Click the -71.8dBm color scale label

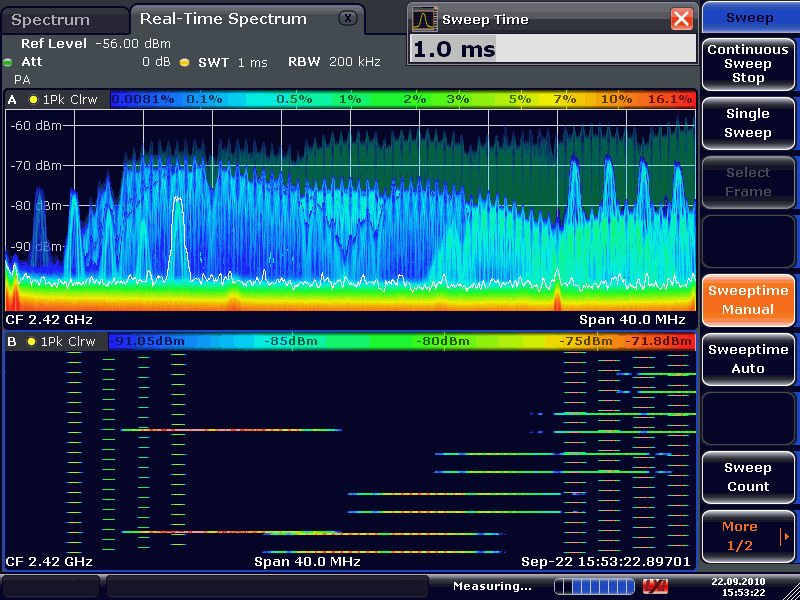click(x=660, y=341)
